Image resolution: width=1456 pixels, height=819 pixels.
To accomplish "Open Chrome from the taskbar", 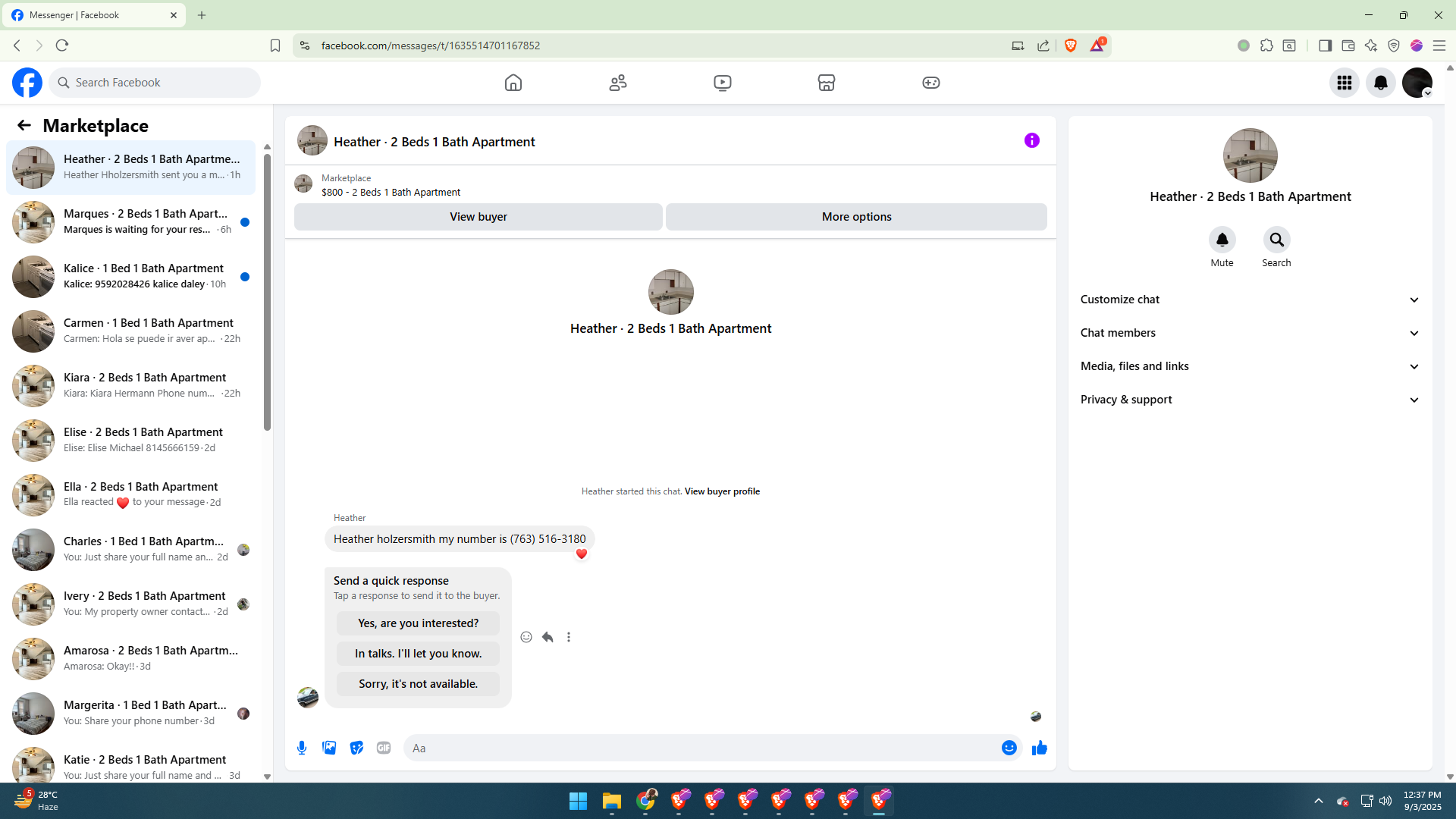I will [646, 801].
